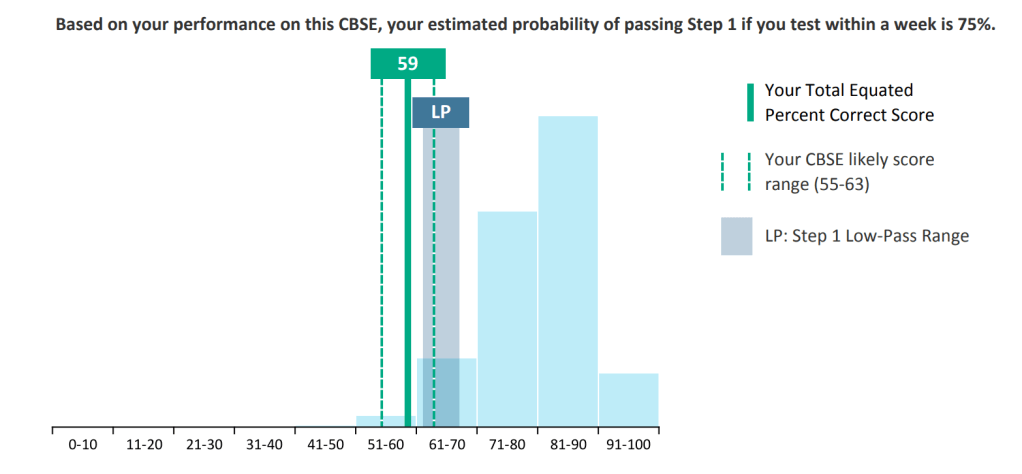Click the 81-90 axis label
This screenshot has height=474, width=1022.
pos(568,445)
